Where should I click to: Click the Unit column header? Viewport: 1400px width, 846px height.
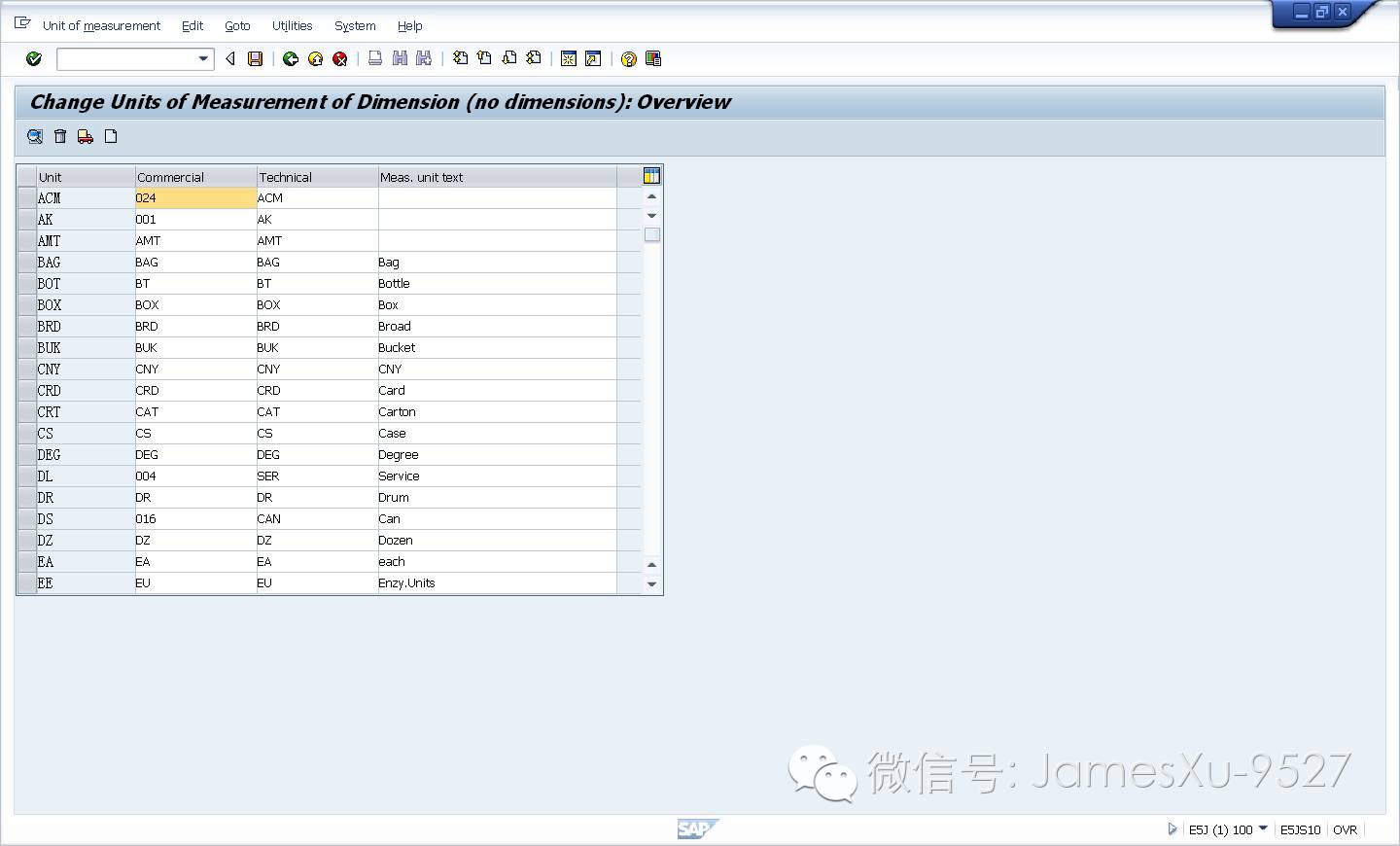coord(86,177)
